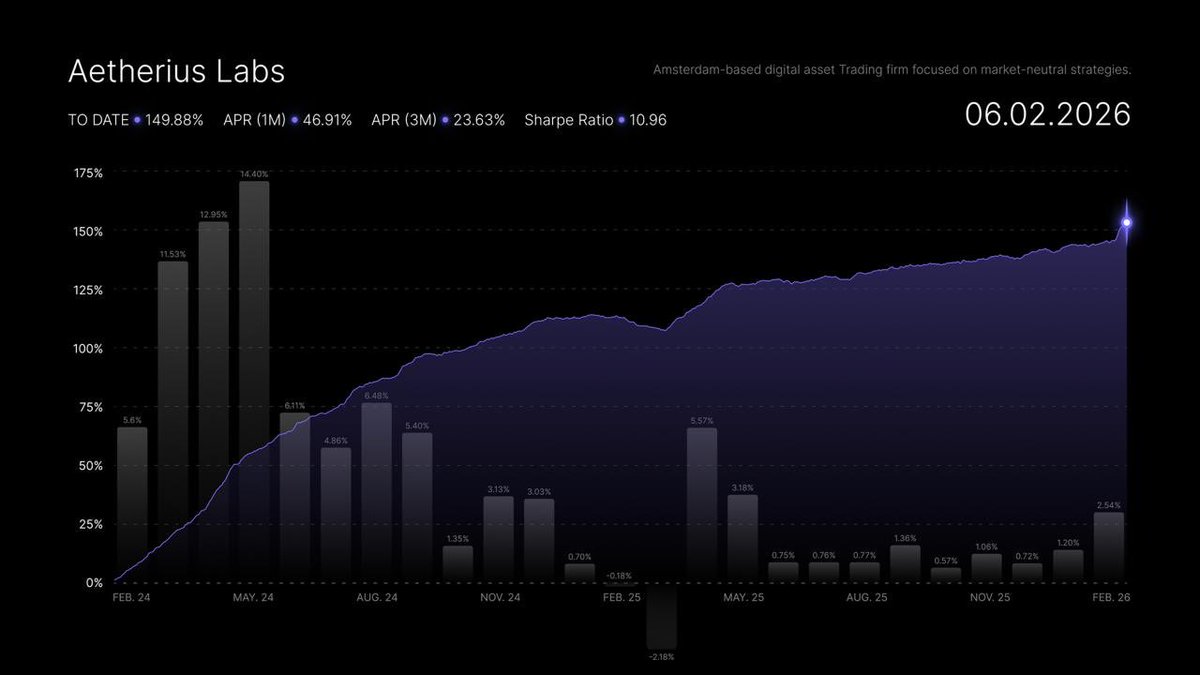Click the 175% y-axis label

pos(88,173)
